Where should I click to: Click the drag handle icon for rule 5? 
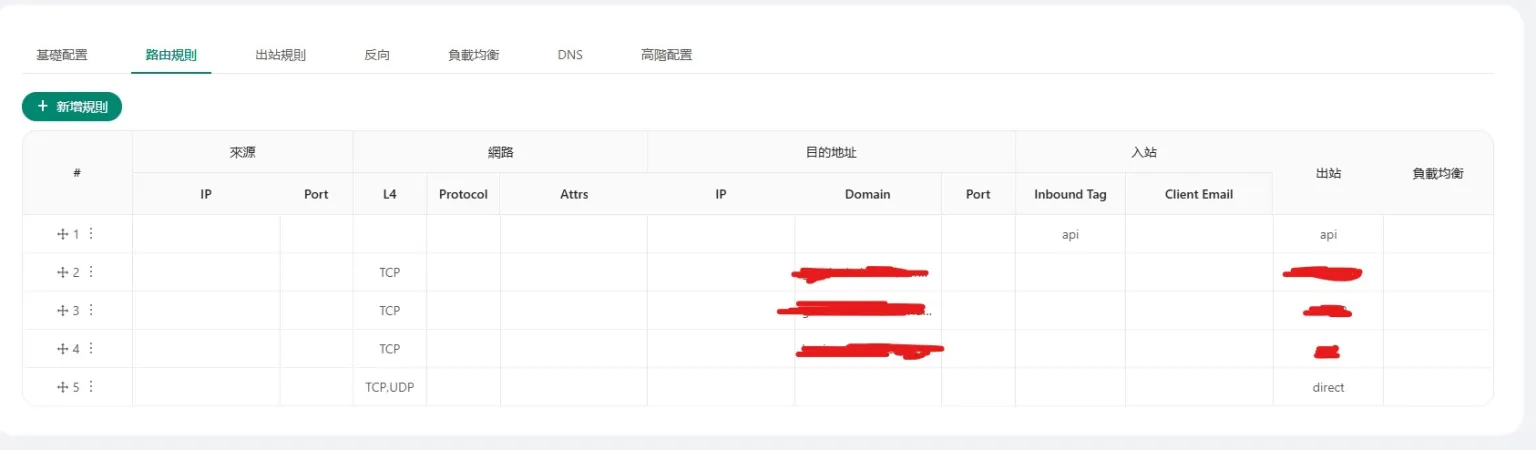coord(62,387)
